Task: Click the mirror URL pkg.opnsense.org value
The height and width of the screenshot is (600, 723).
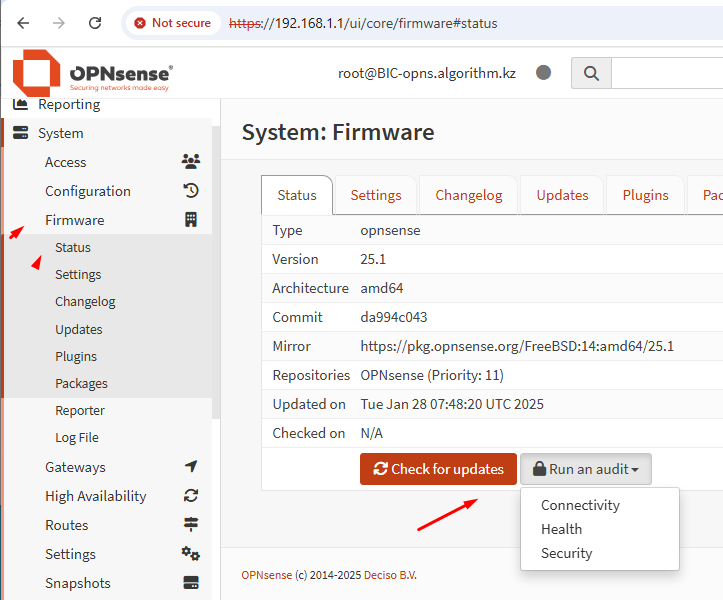Action: coord(517,346)
